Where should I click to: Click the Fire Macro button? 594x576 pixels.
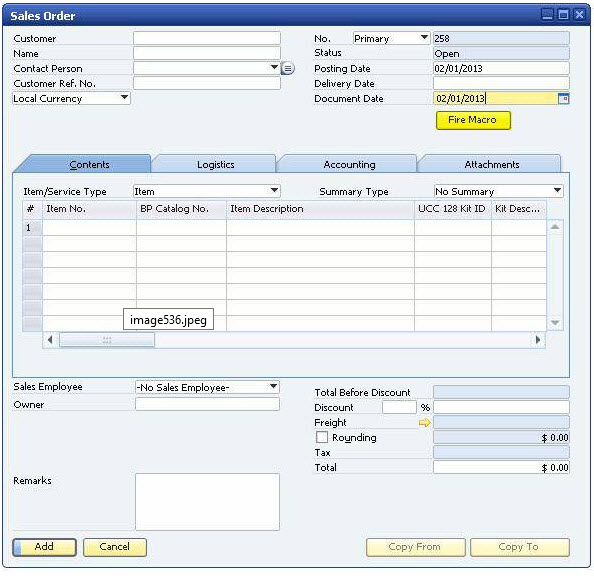(x=473, y=120)
